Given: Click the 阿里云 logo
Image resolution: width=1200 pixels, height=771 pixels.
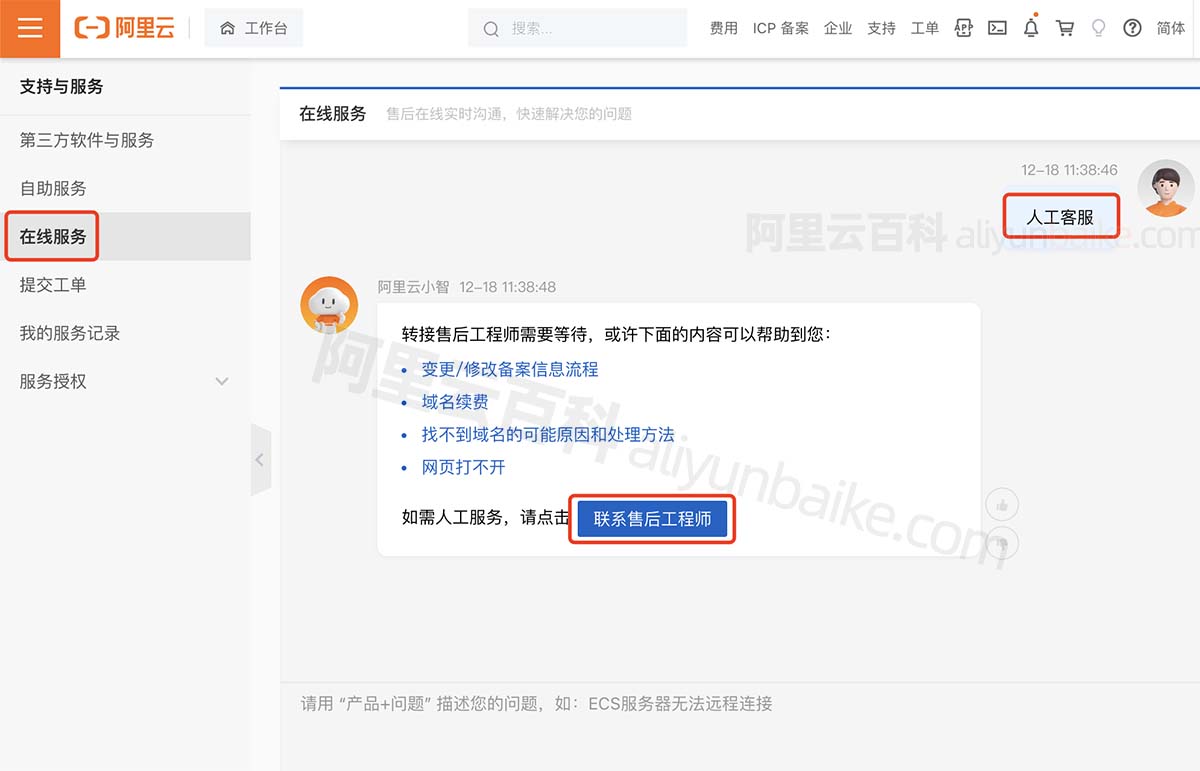Looking at the screenshot, I should point(125,28).
